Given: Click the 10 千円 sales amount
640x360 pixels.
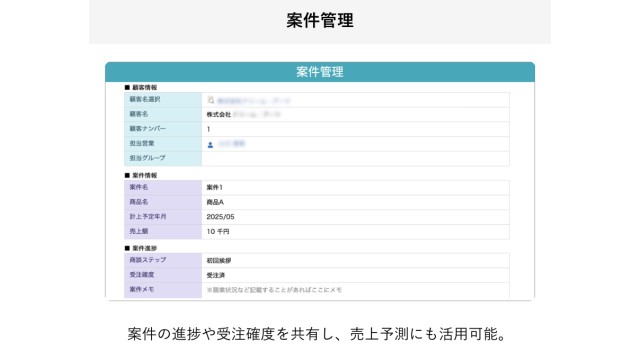Looking at the screenshot, I should pos(218,231).
